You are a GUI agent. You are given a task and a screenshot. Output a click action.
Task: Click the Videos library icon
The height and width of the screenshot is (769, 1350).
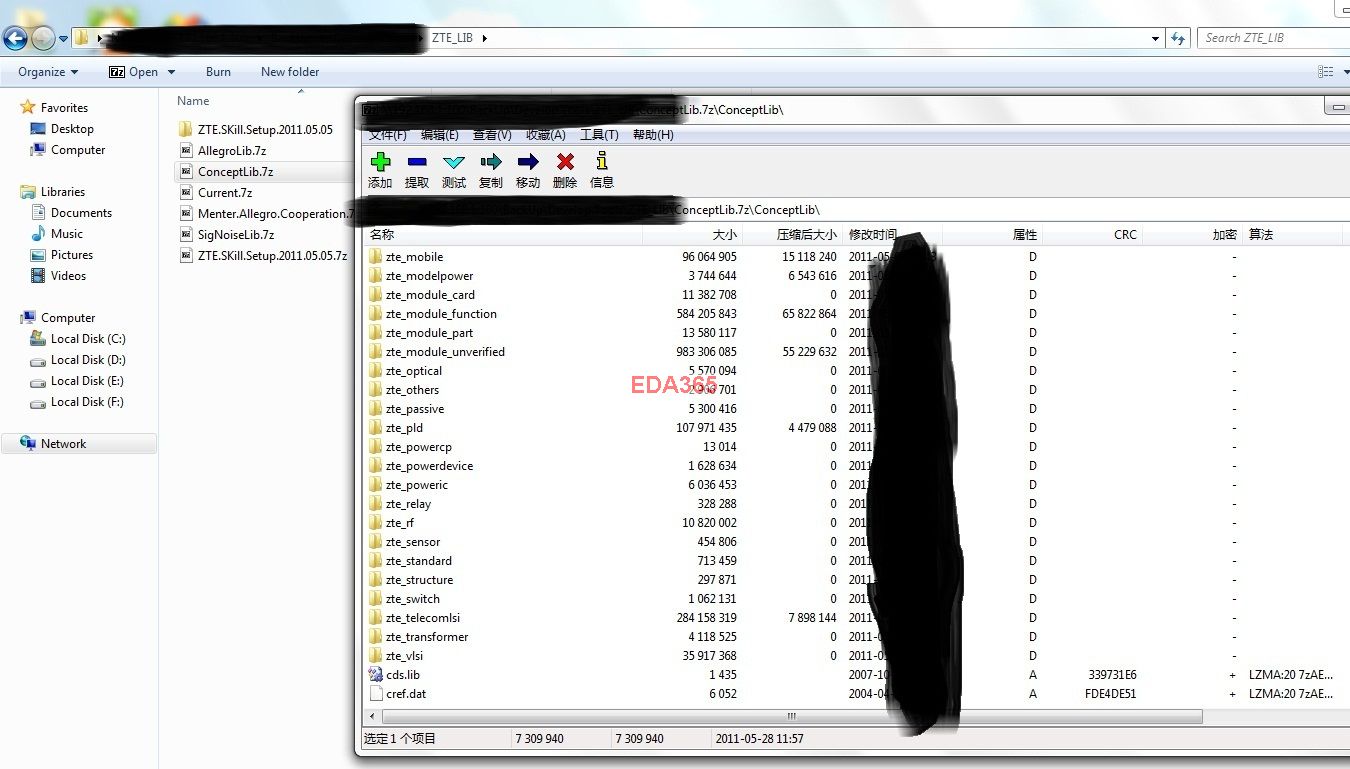click(38, 276)
